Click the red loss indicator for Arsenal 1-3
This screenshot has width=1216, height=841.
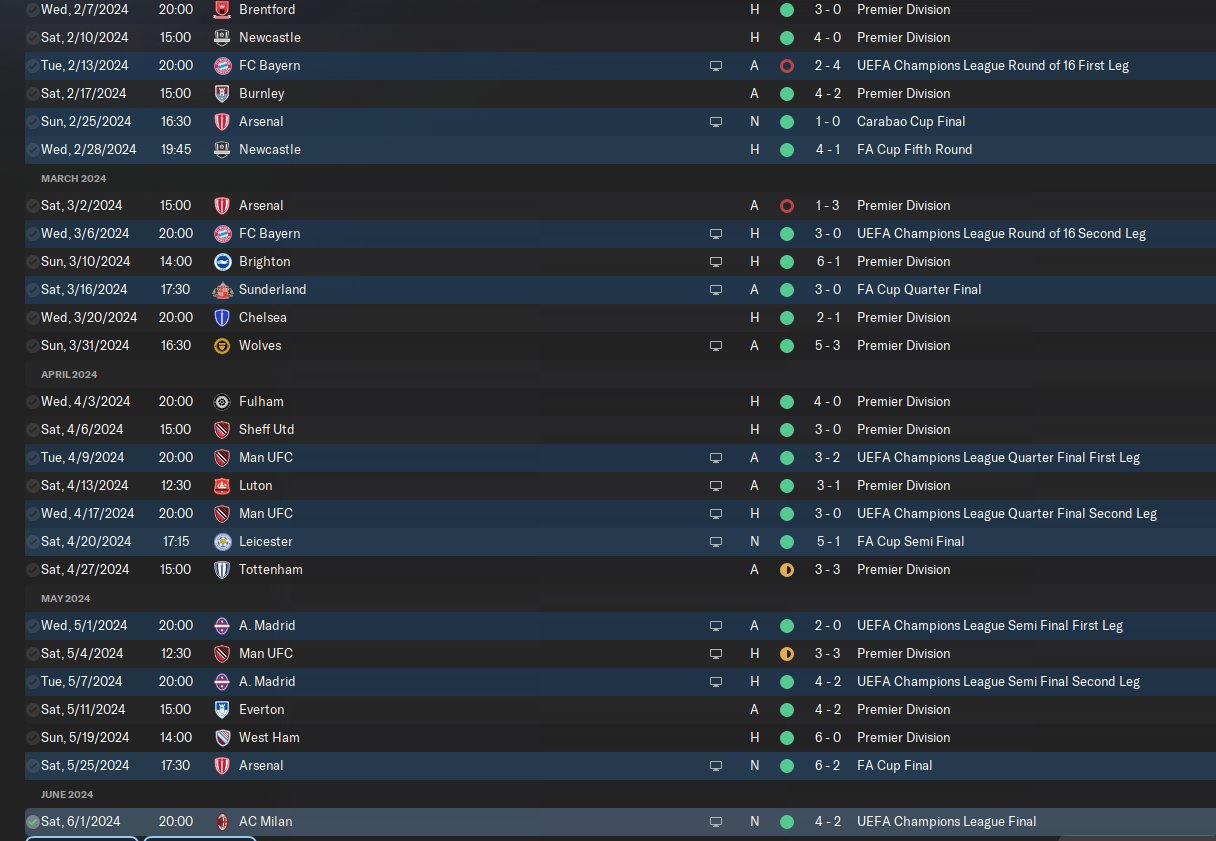pyautogui.click(x=787, y=205)
